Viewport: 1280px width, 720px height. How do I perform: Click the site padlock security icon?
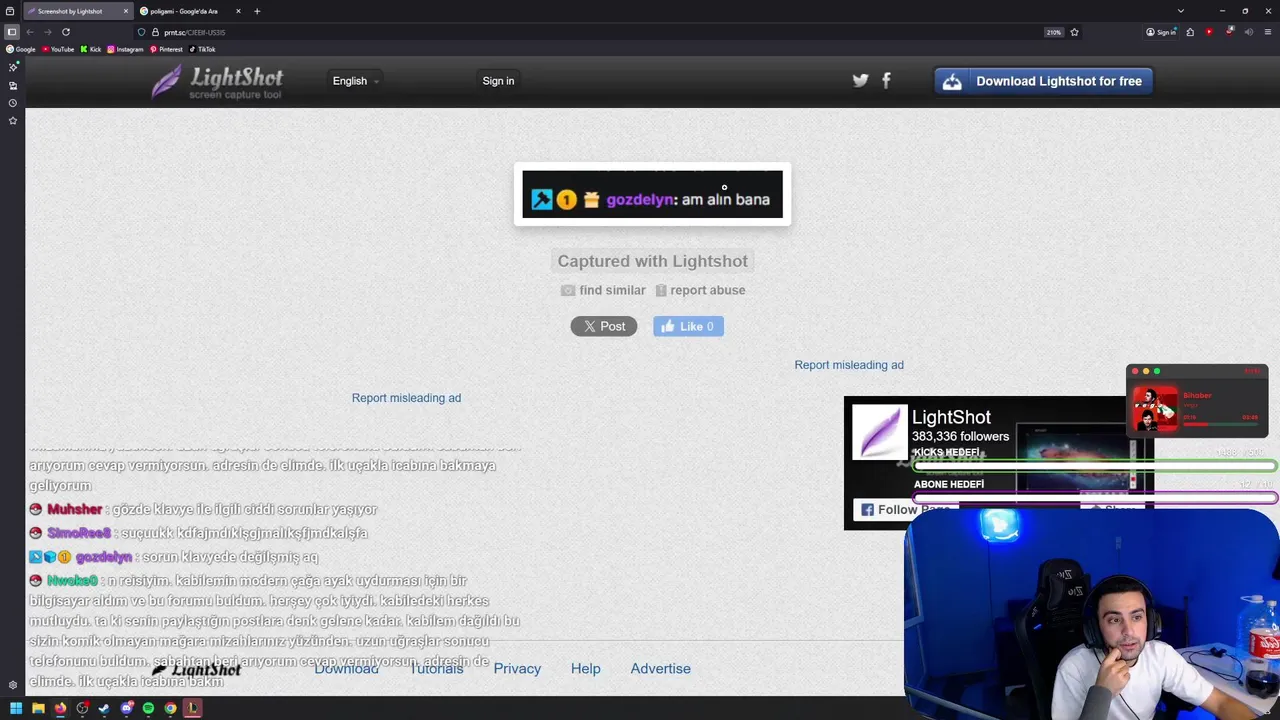(155, 32)
